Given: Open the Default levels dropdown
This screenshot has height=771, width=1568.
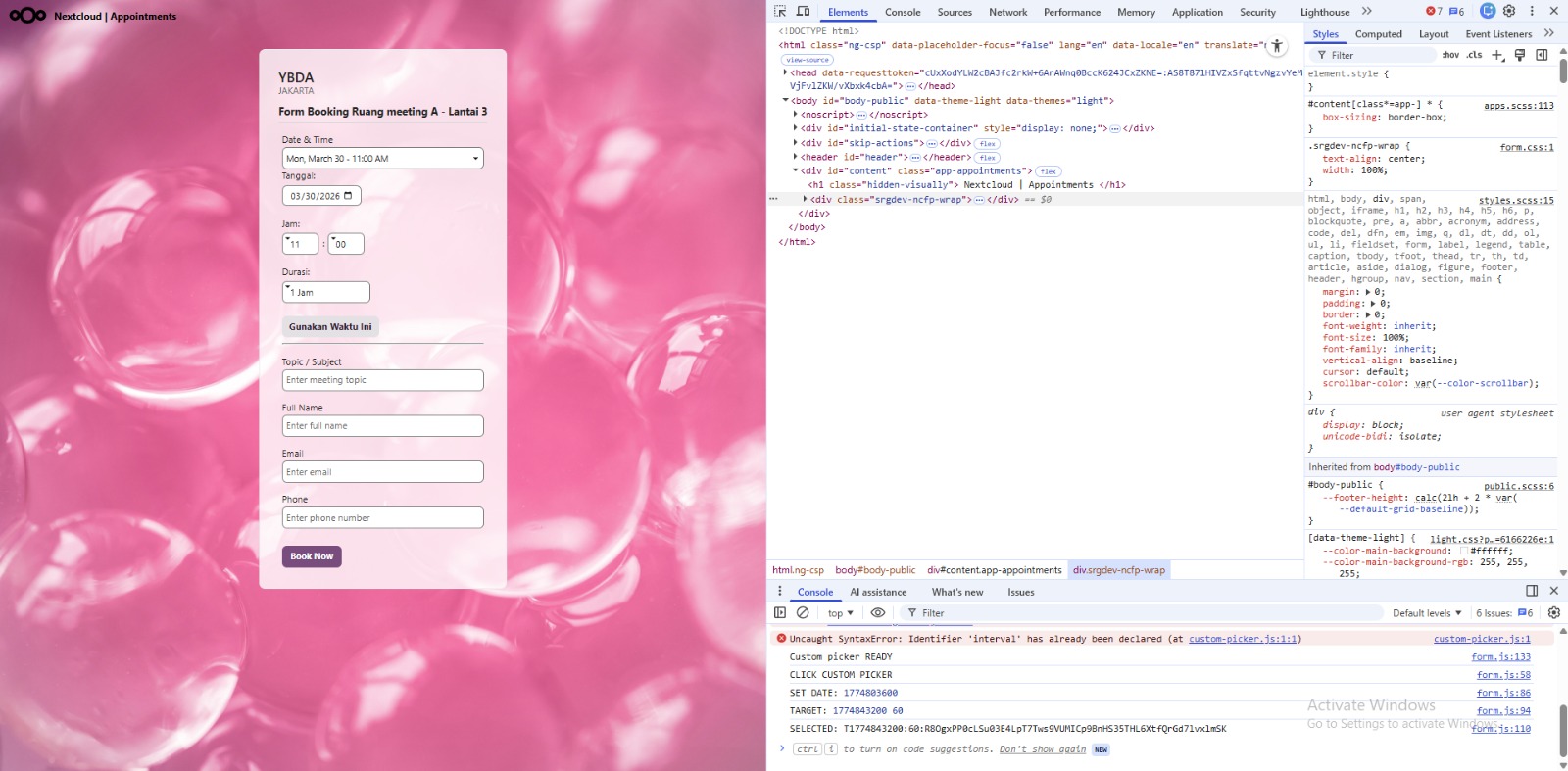Looking at the screenshot, I should pyautogui.click(x=1426, y=613).
